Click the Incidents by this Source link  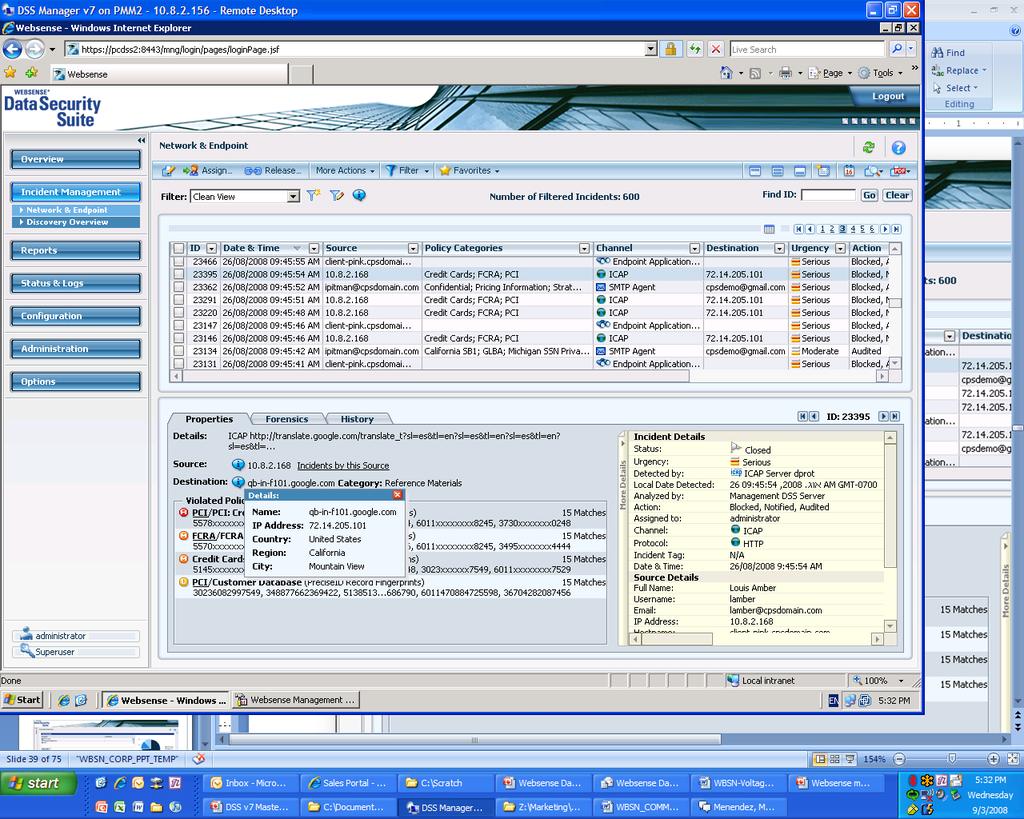(x=343, y=466)
